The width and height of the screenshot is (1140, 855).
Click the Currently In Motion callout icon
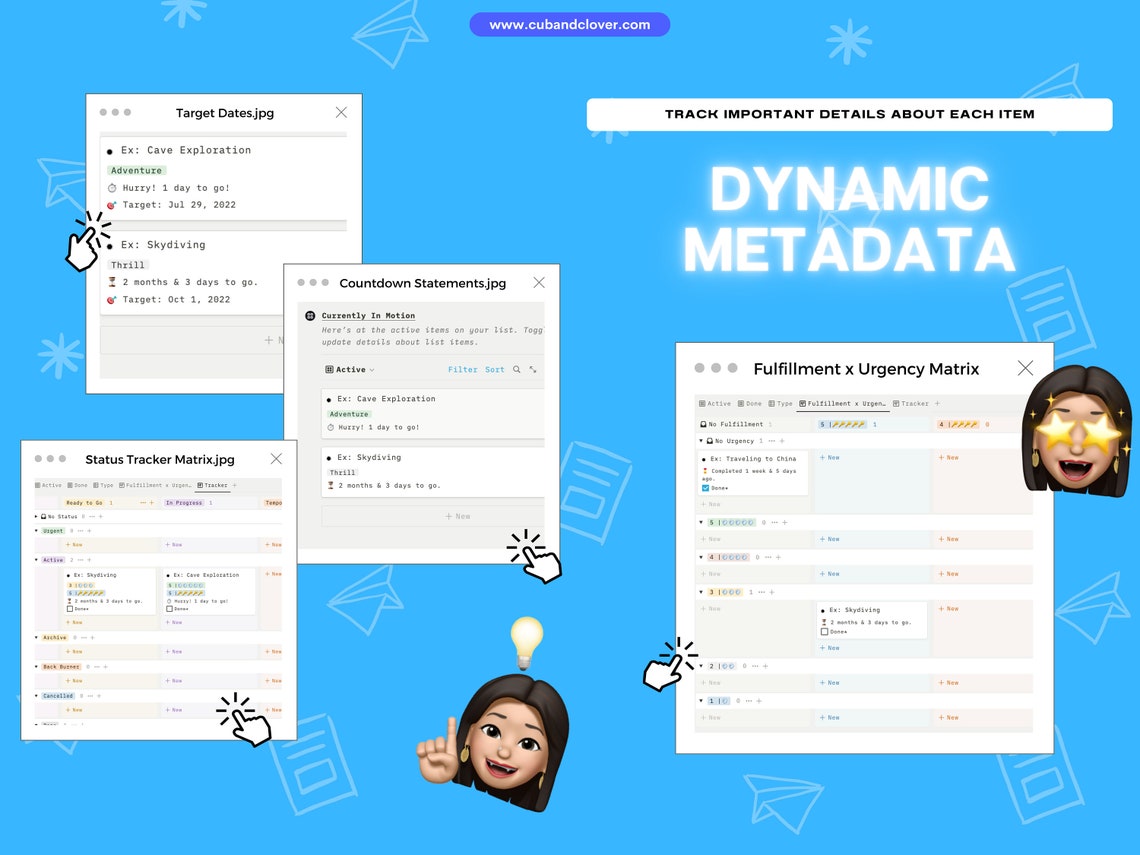pos(310,315)
